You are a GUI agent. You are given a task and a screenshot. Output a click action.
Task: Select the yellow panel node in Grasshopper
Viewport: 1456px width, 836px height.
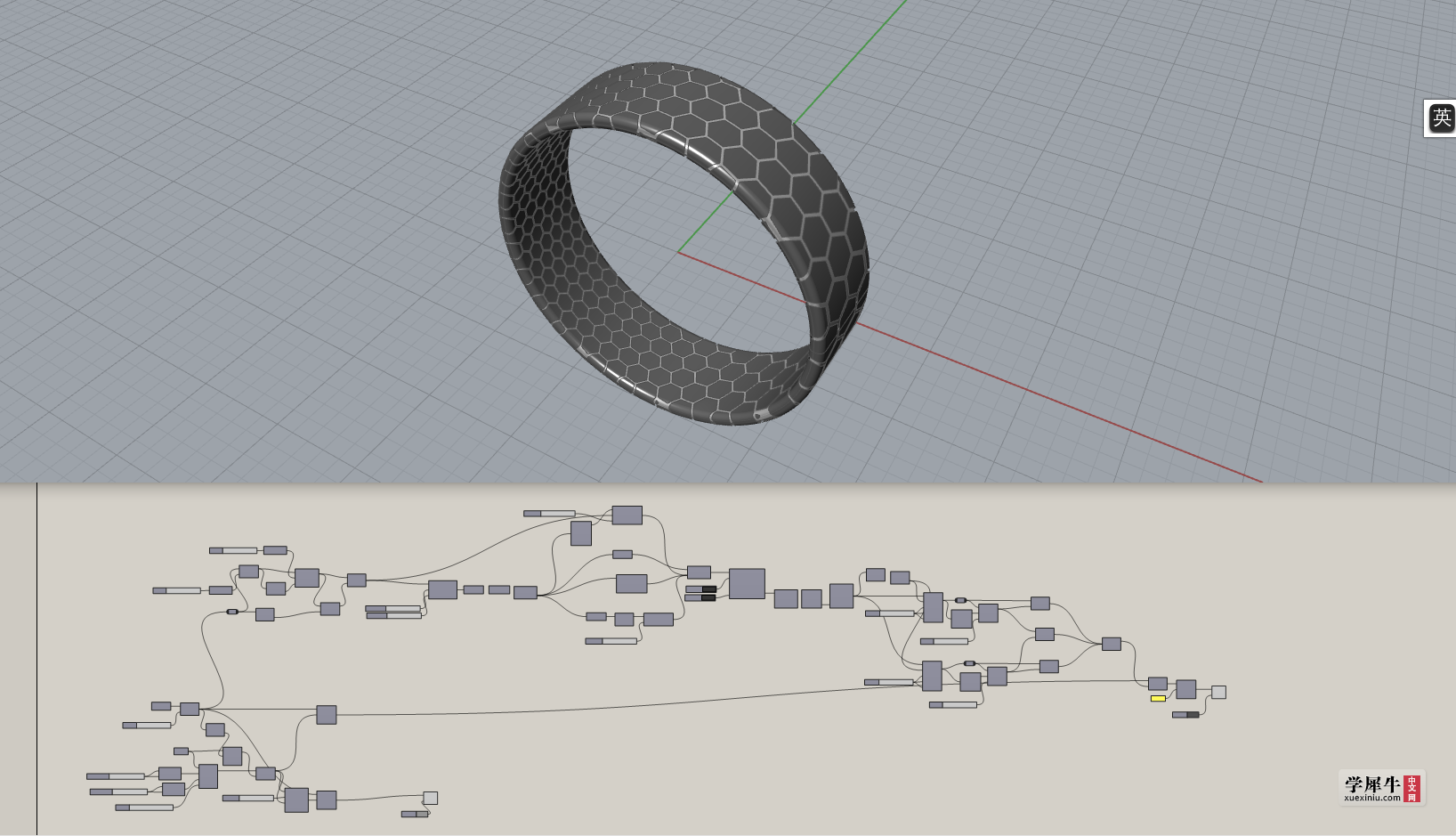point(1158,698)
